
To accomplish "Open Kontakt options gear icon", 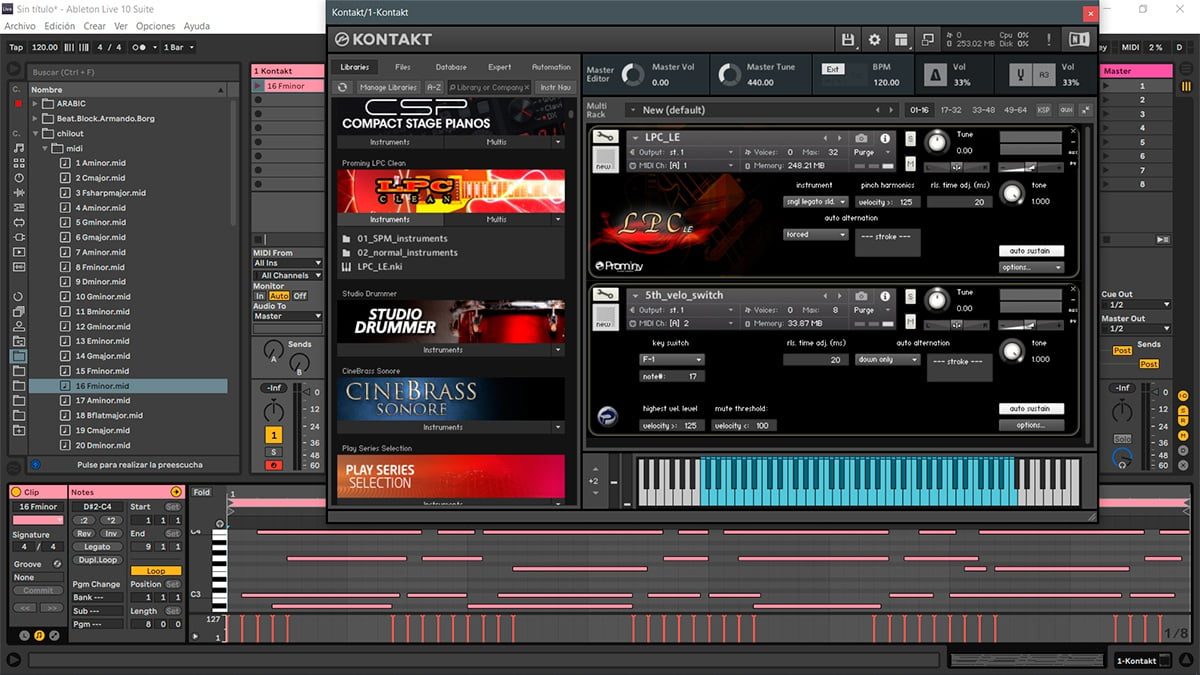I will coord(875,40).
